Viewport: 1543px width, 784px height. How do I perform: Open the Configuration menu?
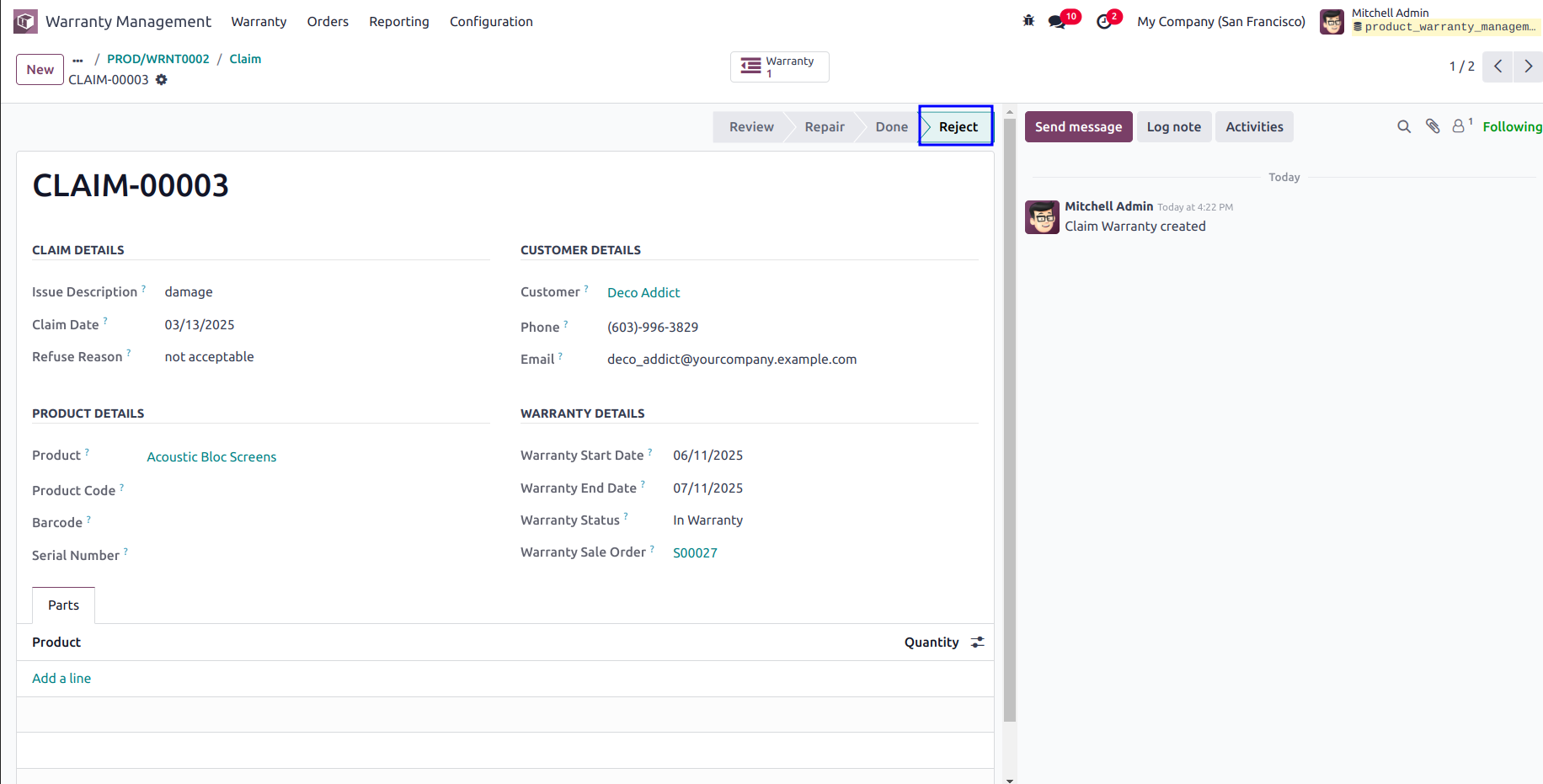[x=491, y=22]
